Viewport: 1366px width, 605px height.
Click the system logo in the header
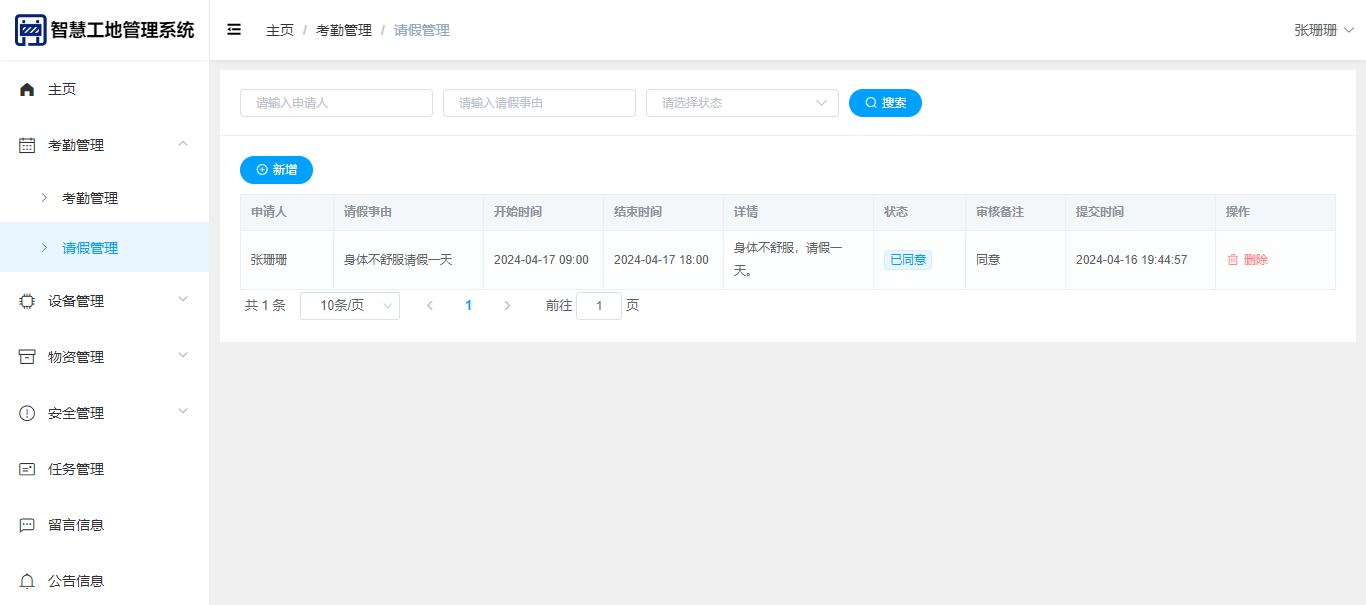(31, 30)
